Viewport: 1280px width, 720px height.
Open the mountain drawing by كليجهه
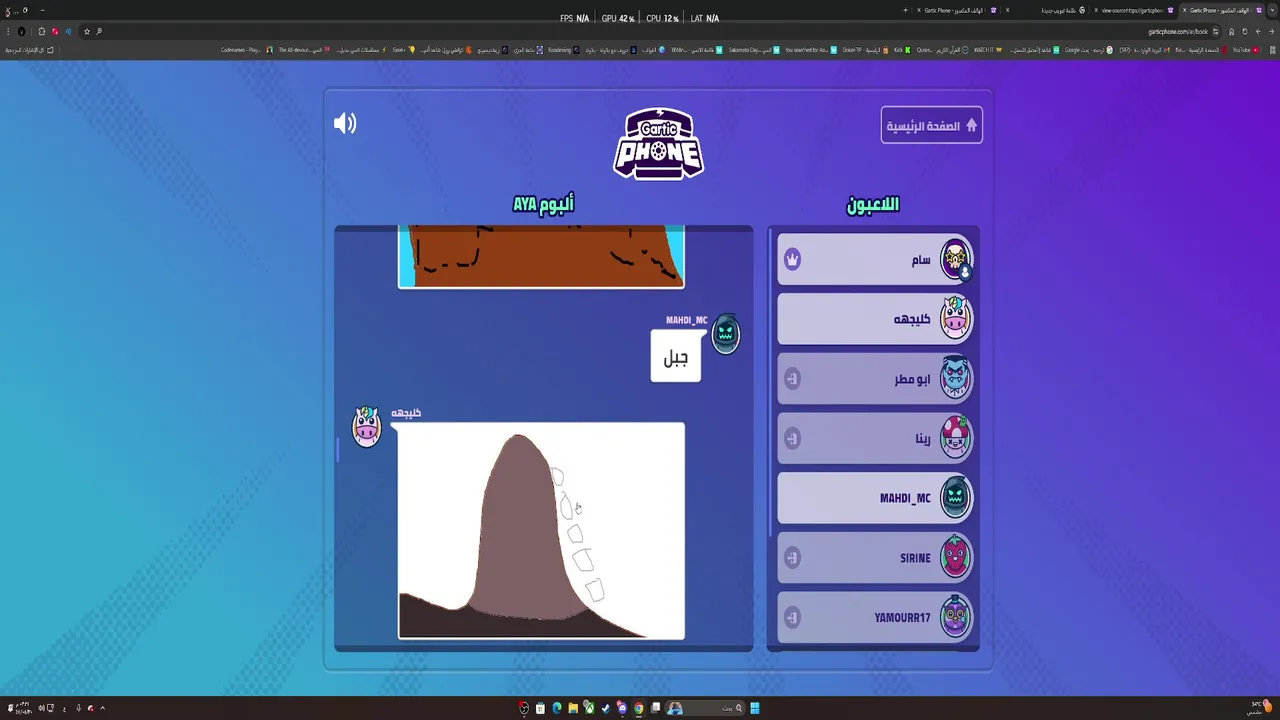[541, 530]
